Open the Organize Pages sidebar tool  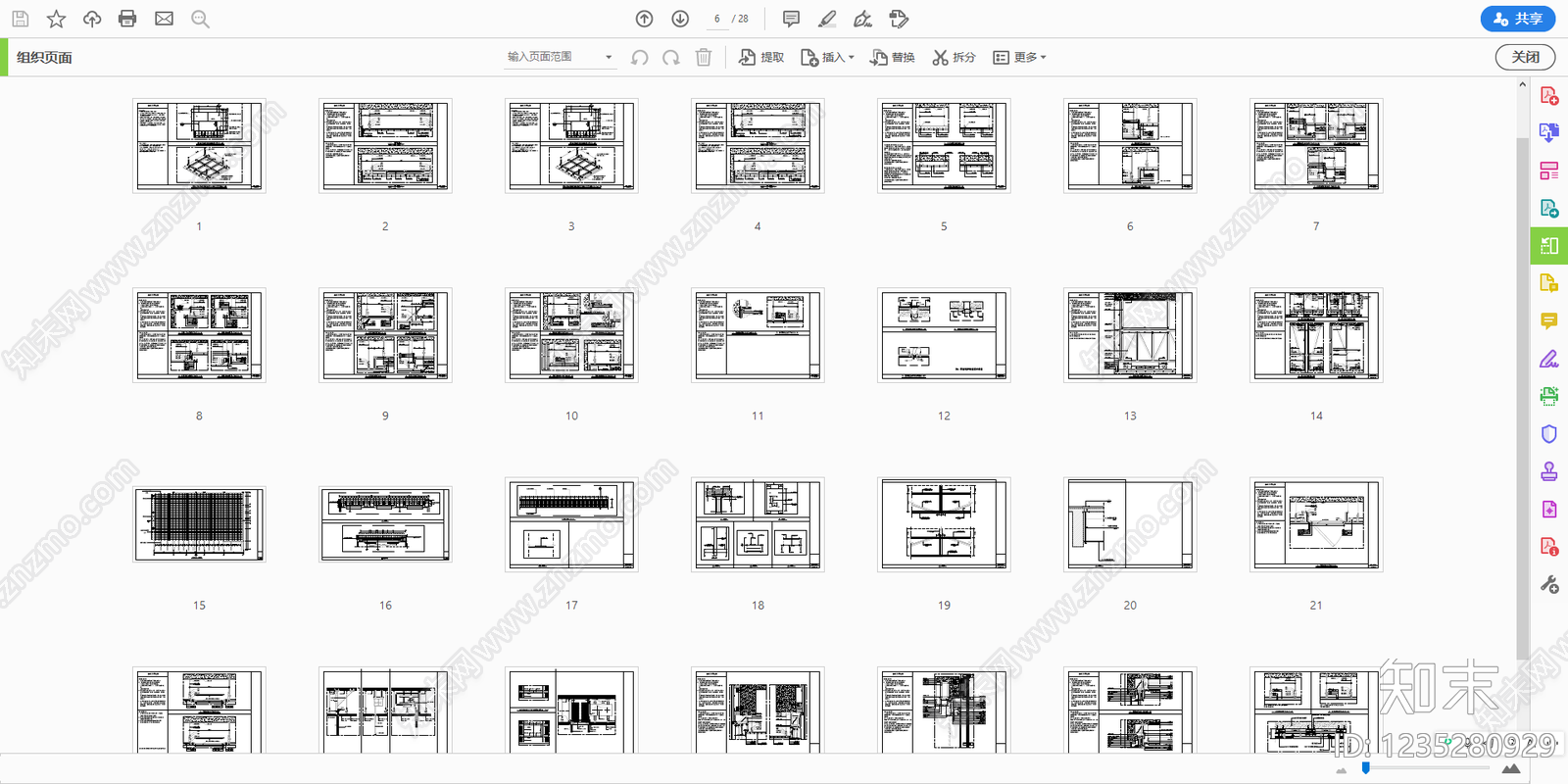point(1549,246)
